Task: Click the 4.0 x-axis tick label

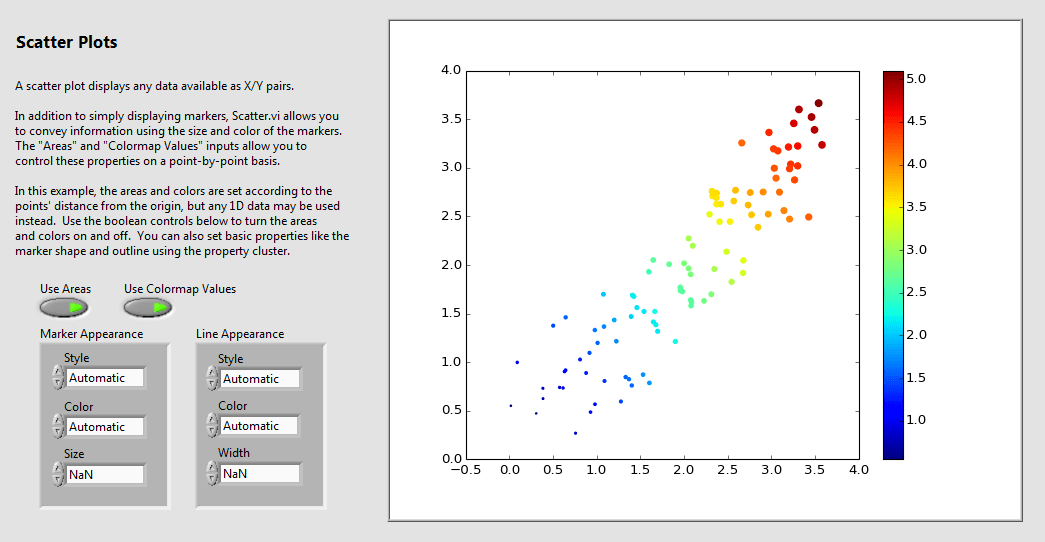Action: click(x=859, y=469)
